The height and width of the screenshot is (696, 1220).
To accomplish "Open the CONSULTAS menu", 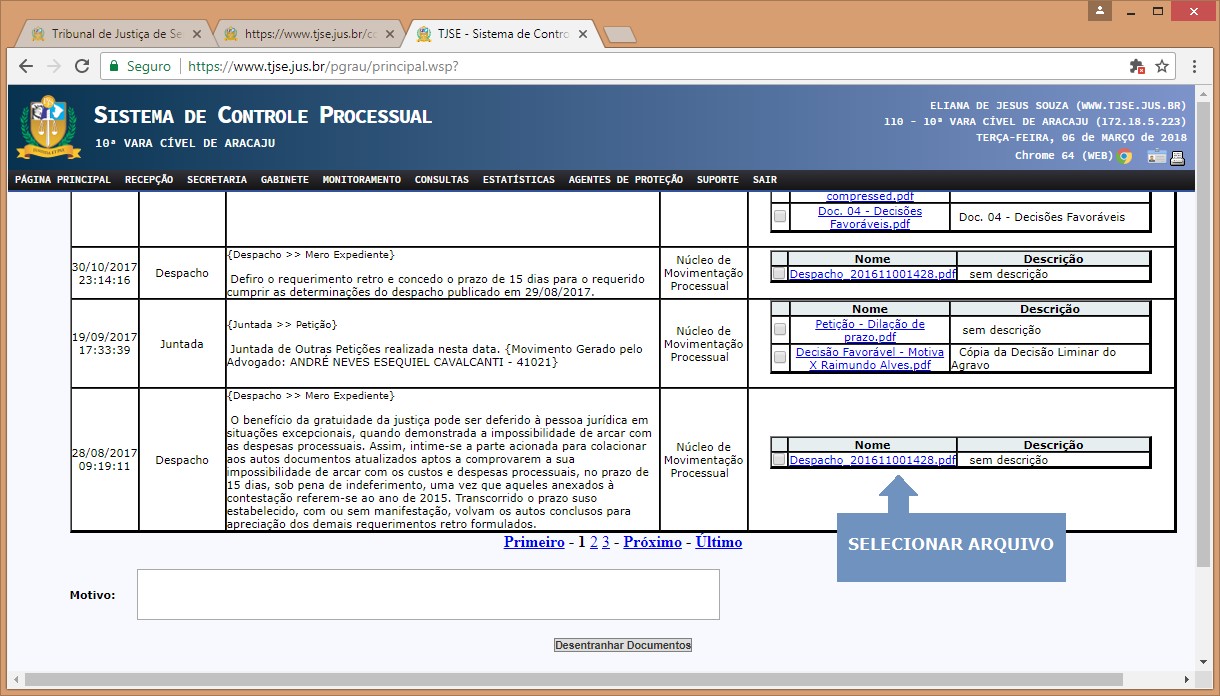I will (441, 180).
